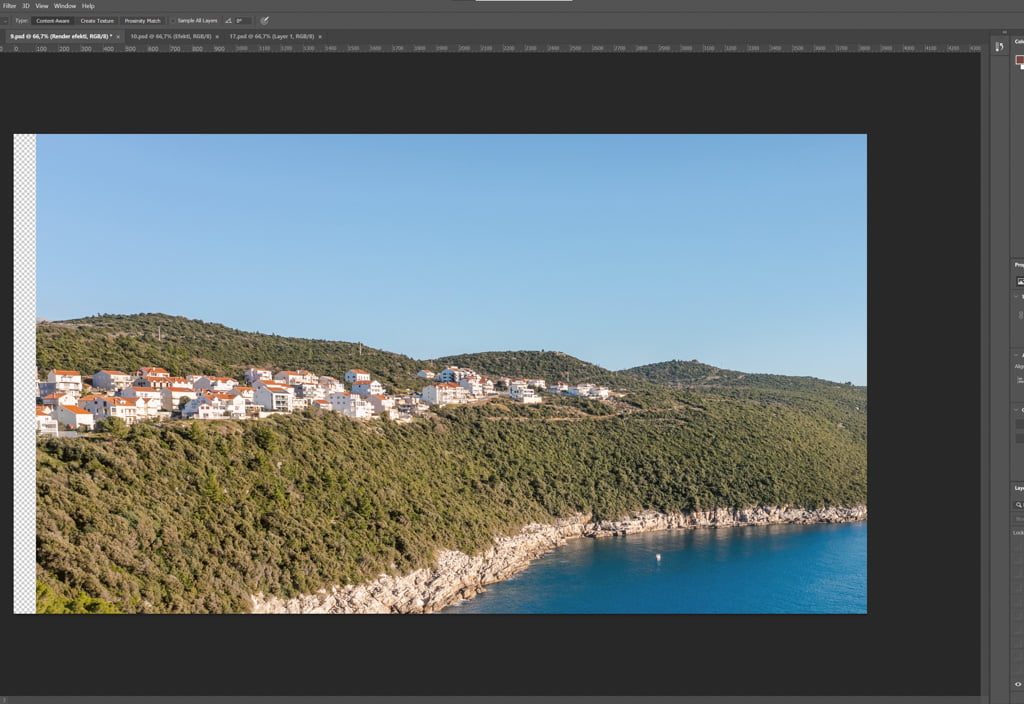Click the foreground color swatch
Viewport: 1024px width, 704px height.
pos(1019,60)
